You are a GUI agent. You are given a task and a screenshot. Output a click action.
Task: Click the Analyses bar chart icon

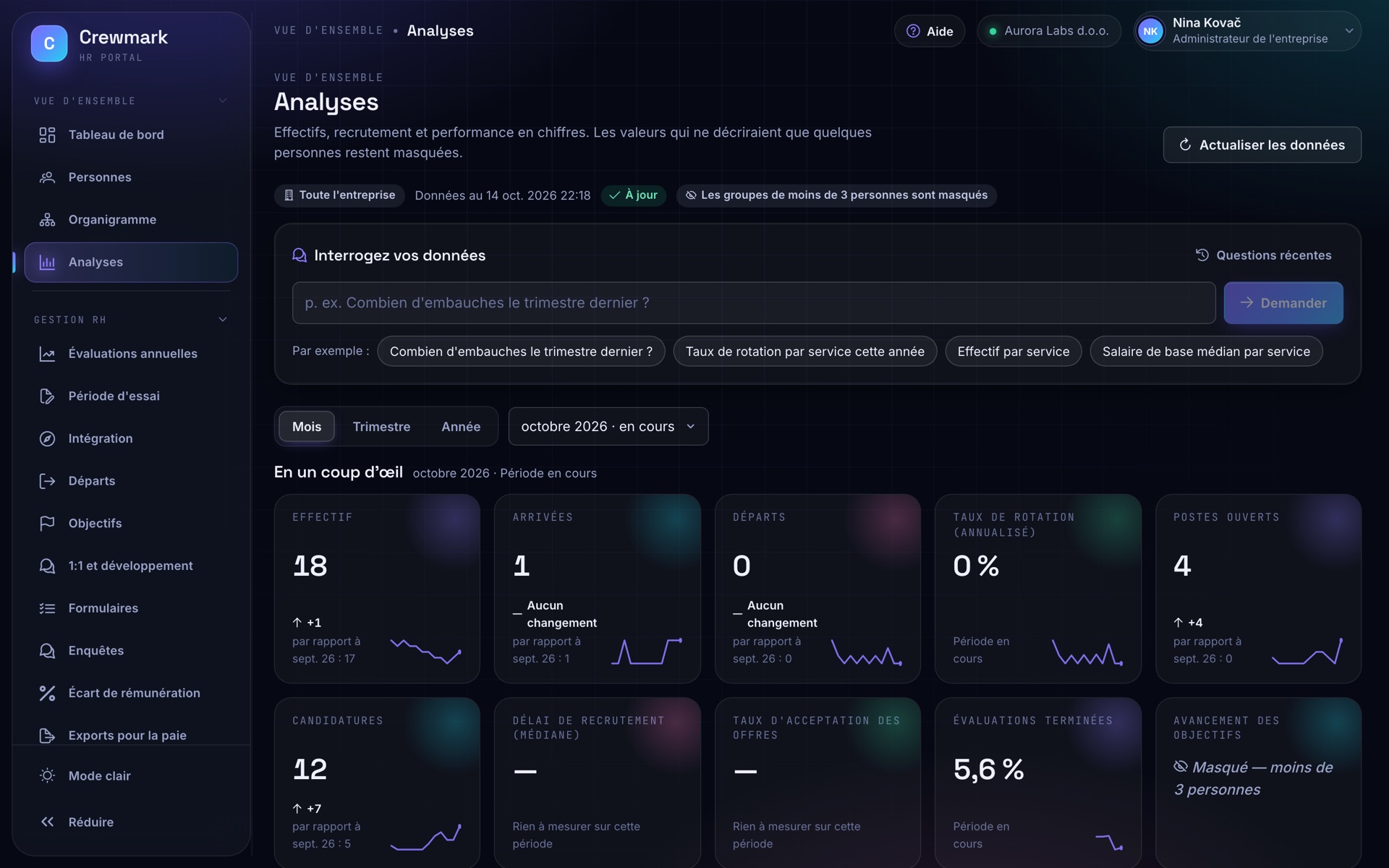pyautogui.click(x=47, y=262)
